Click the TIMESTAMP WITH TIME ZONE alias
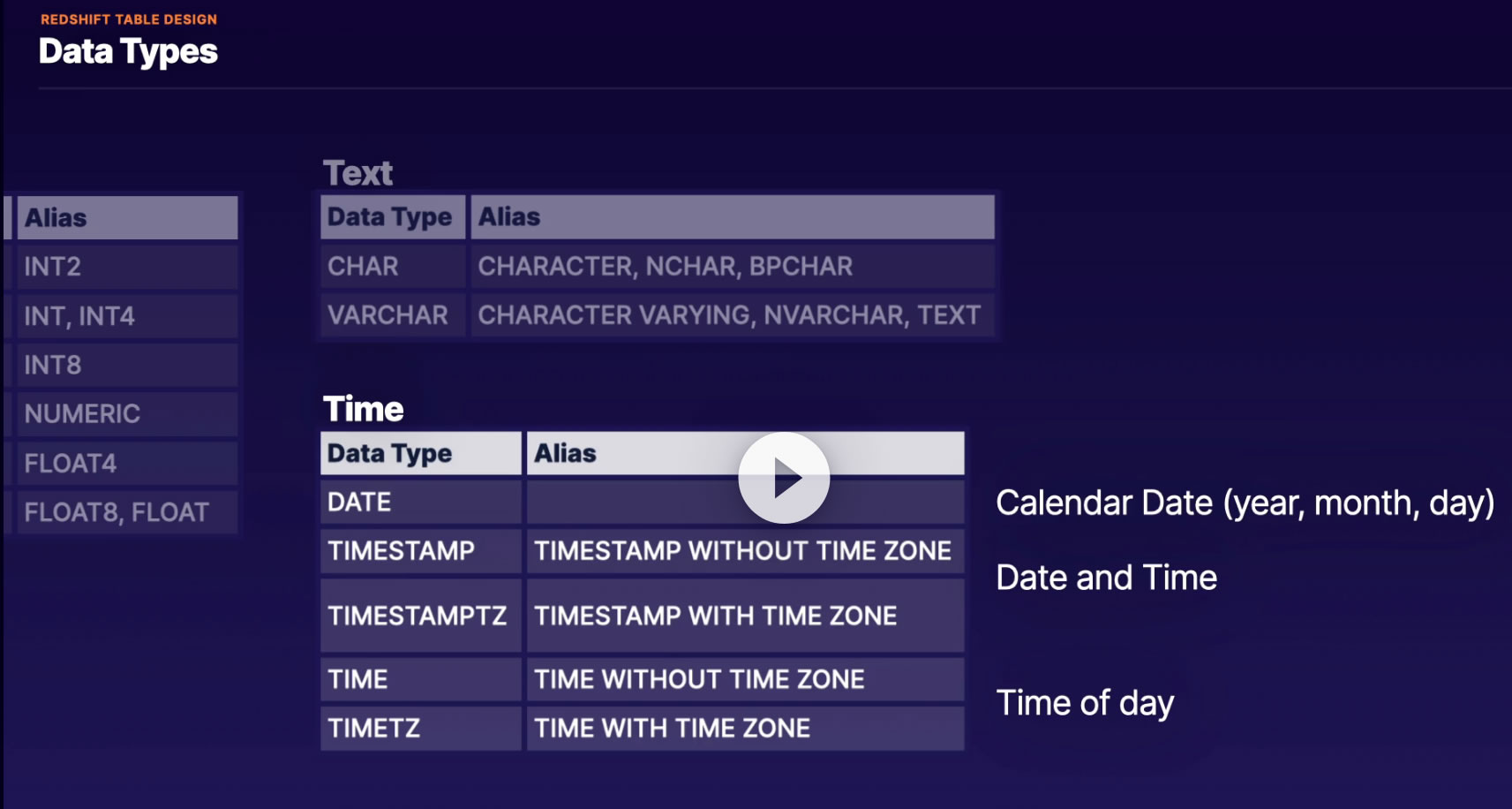Viewport: 1512px width, 809px height. click(x=715, y=616)
